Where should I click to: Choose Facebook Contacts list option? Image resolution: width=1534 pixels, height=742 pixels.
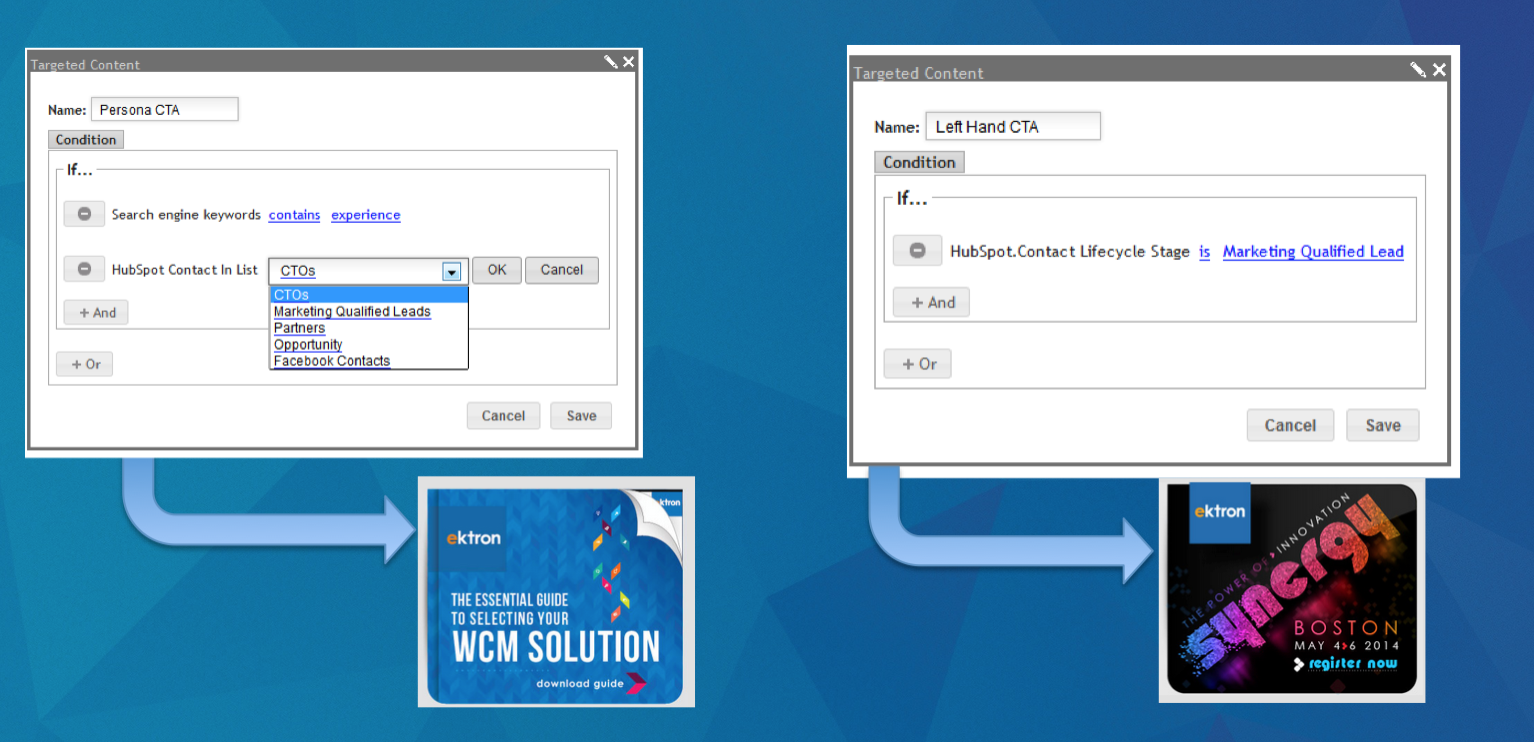point(369,361)
